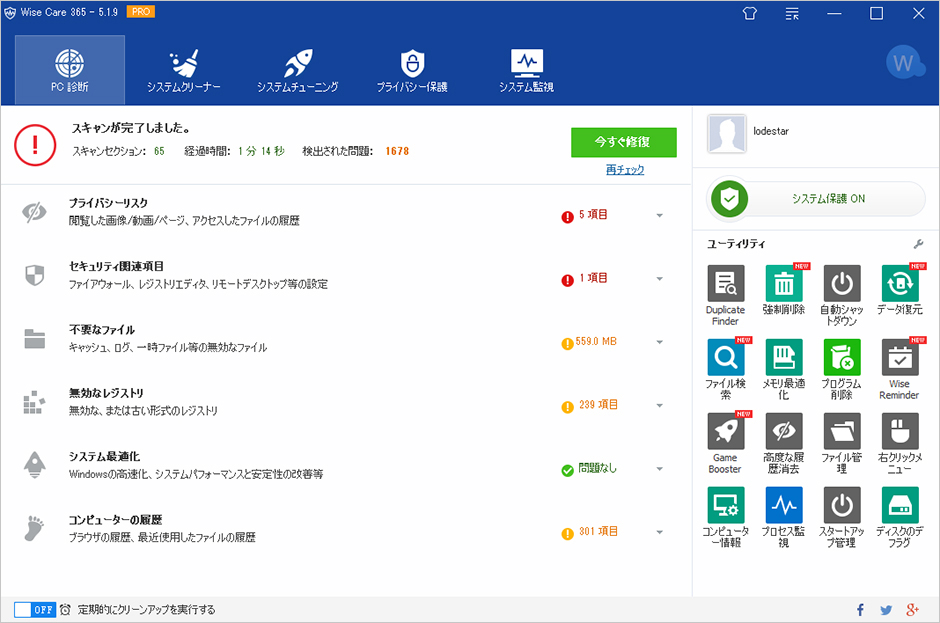Image resolution: width=940 pixels, height=623 pixels.
Task: Open 高度な履歴消去 utility
Action: [x=784, y=443]
